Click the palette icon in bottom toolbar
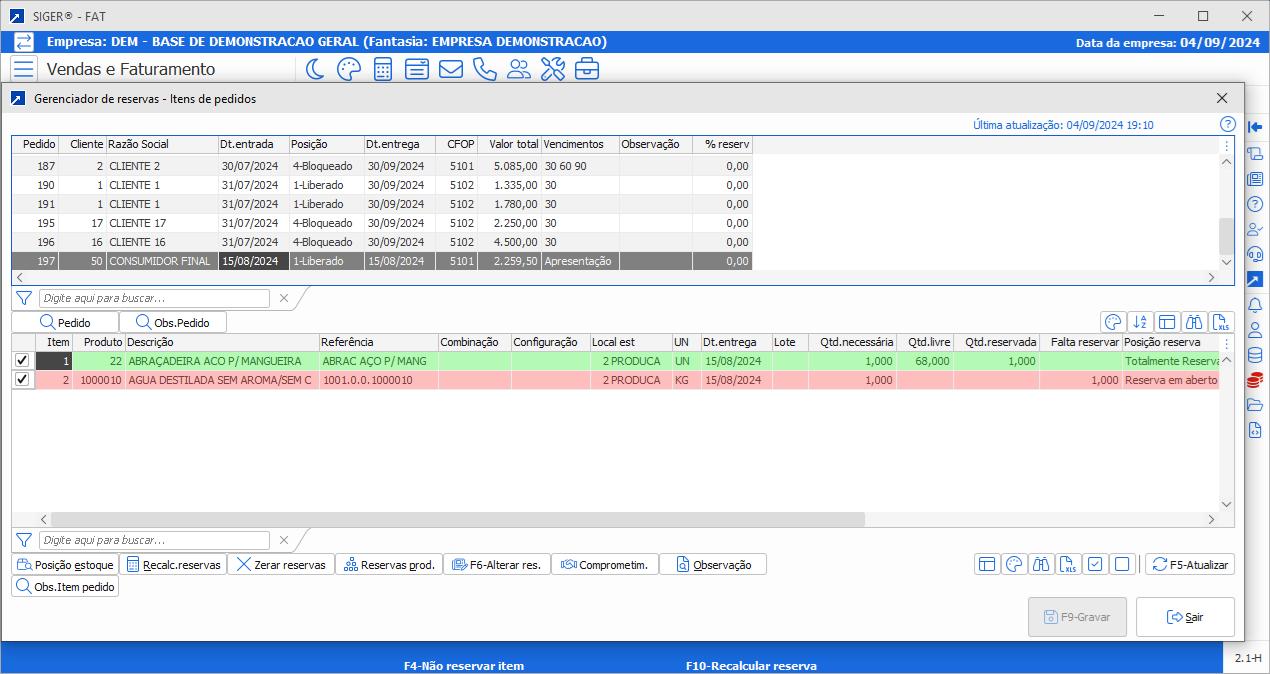Image resolution: width=1270 pixels, height=674 pixels. pyautogui.click(x=1014, y=564)
